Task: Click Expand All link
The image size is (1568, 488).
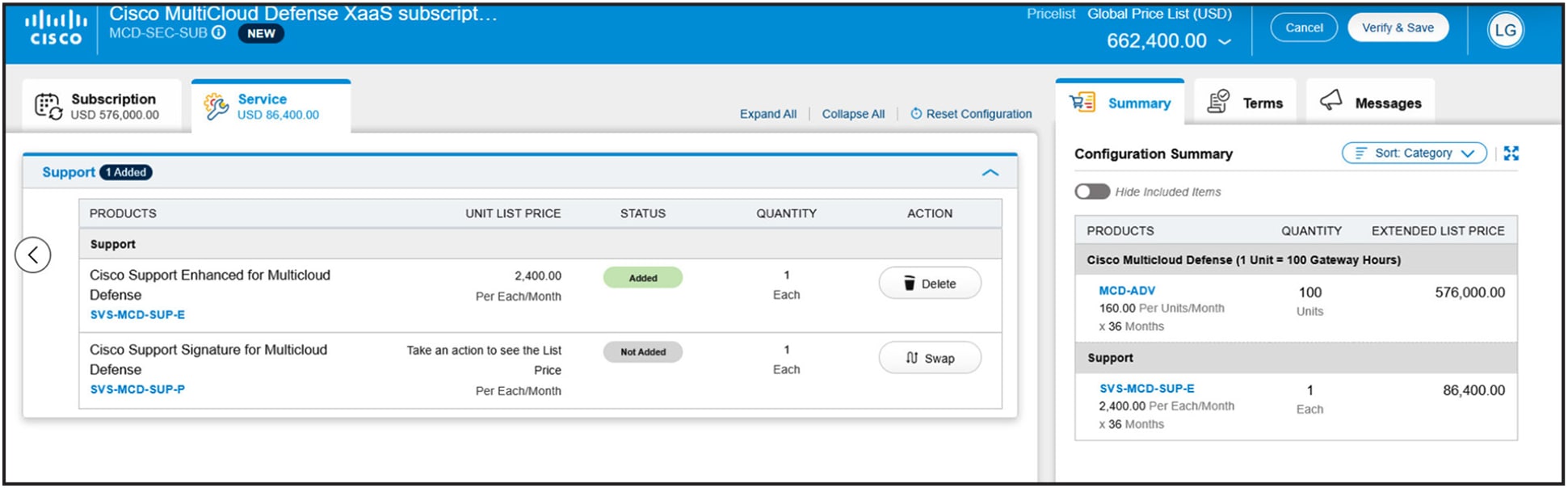Action: pos(767,114)
